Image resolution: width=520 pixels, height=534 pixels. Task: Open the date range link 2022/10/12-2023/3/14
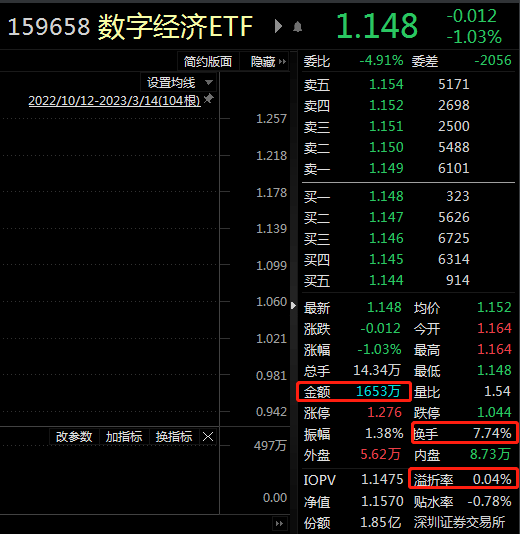click(114, 101)
